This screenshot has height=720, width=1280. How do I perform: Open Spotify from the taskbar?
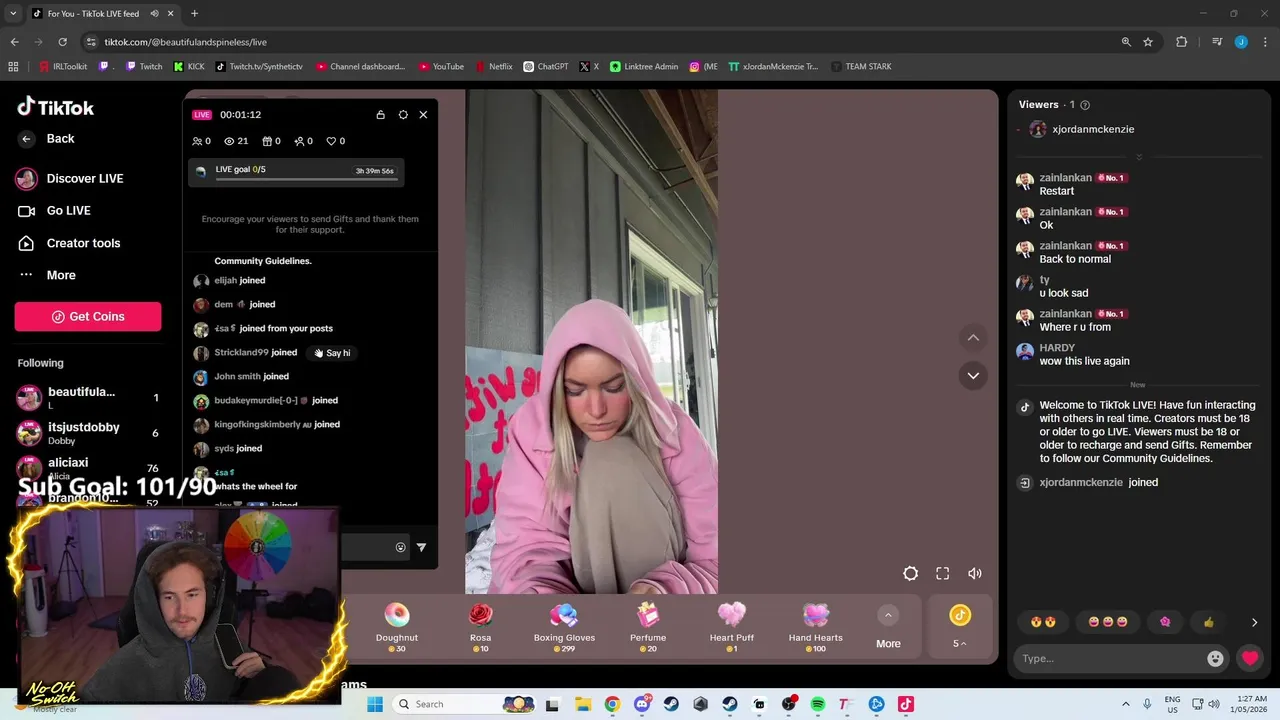coord(818,704)
